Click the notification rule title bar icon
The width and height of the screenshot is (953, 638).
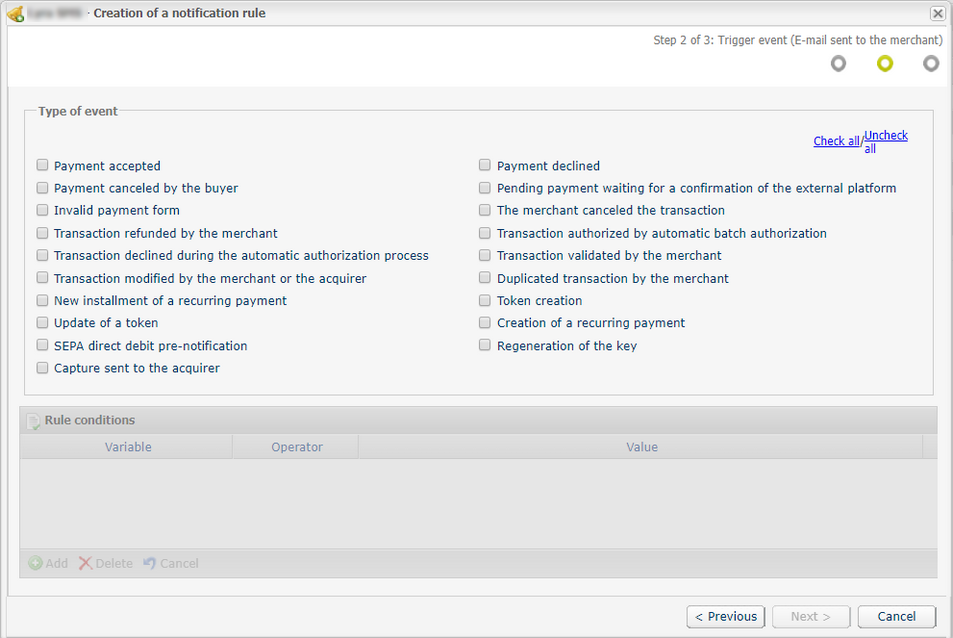tap(16, 13)
